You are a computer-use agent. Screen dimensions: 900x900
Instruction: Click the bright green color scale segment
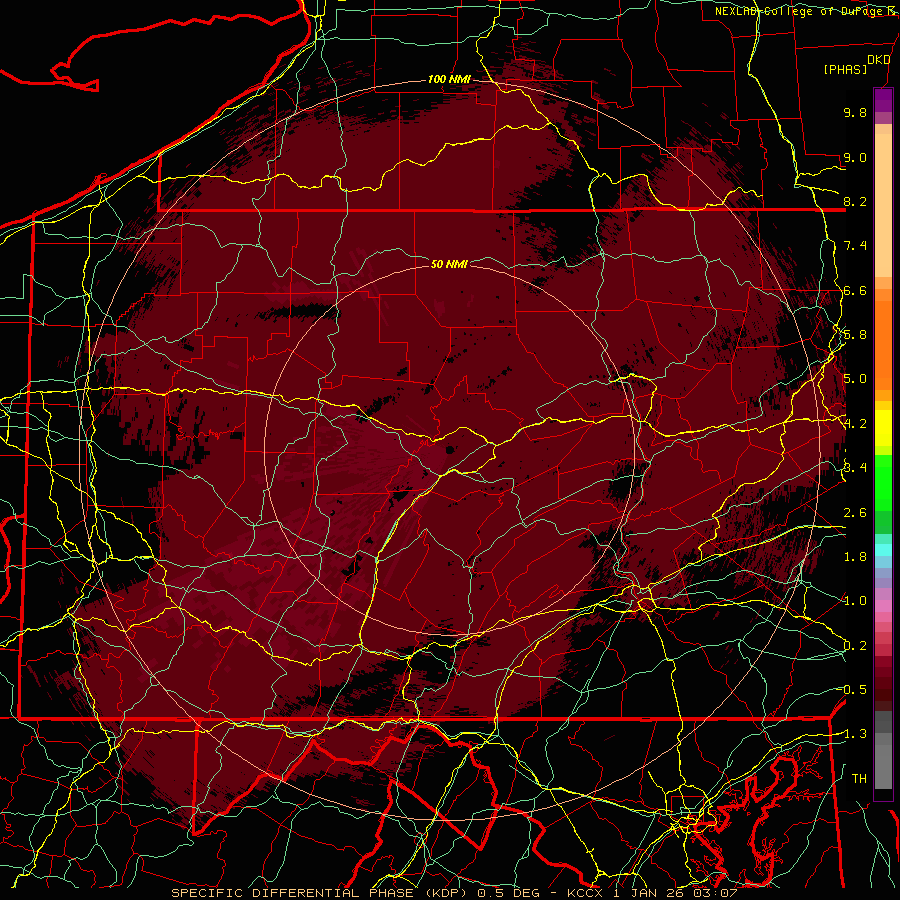click(x=883, y=483)
